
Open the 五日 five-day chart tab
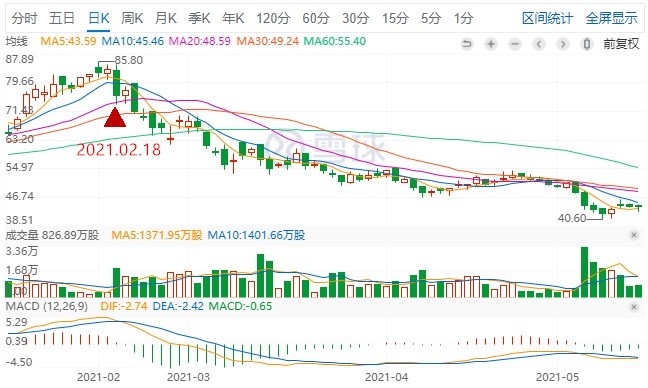62,18
